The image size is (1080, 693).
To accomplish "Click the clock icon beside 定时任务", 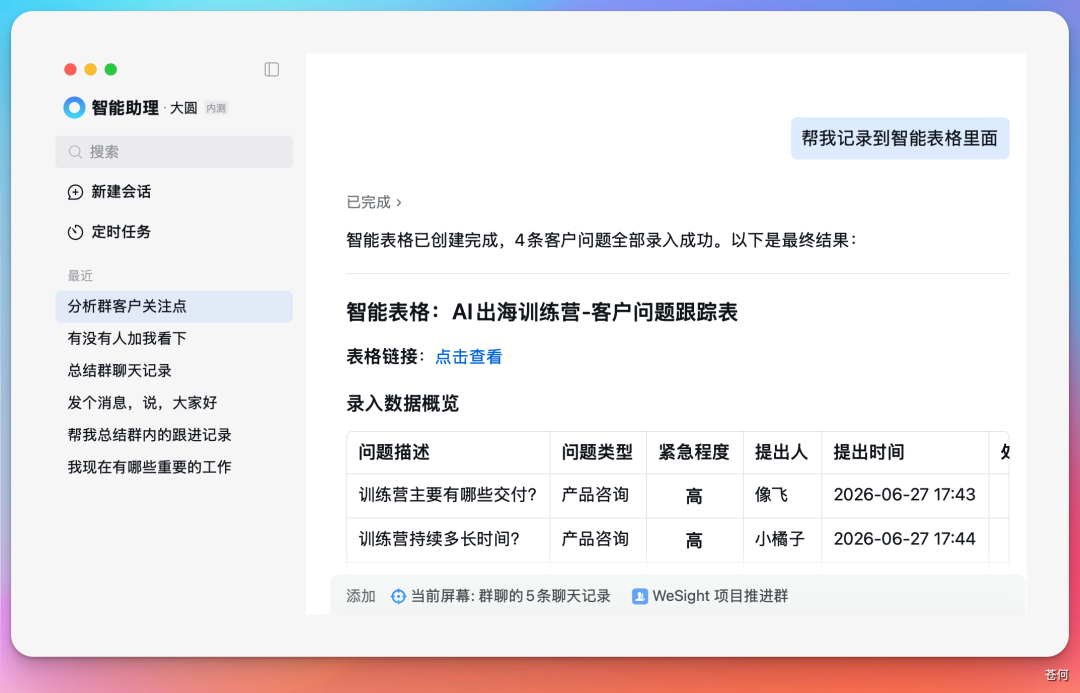I will tap(75, 232).
